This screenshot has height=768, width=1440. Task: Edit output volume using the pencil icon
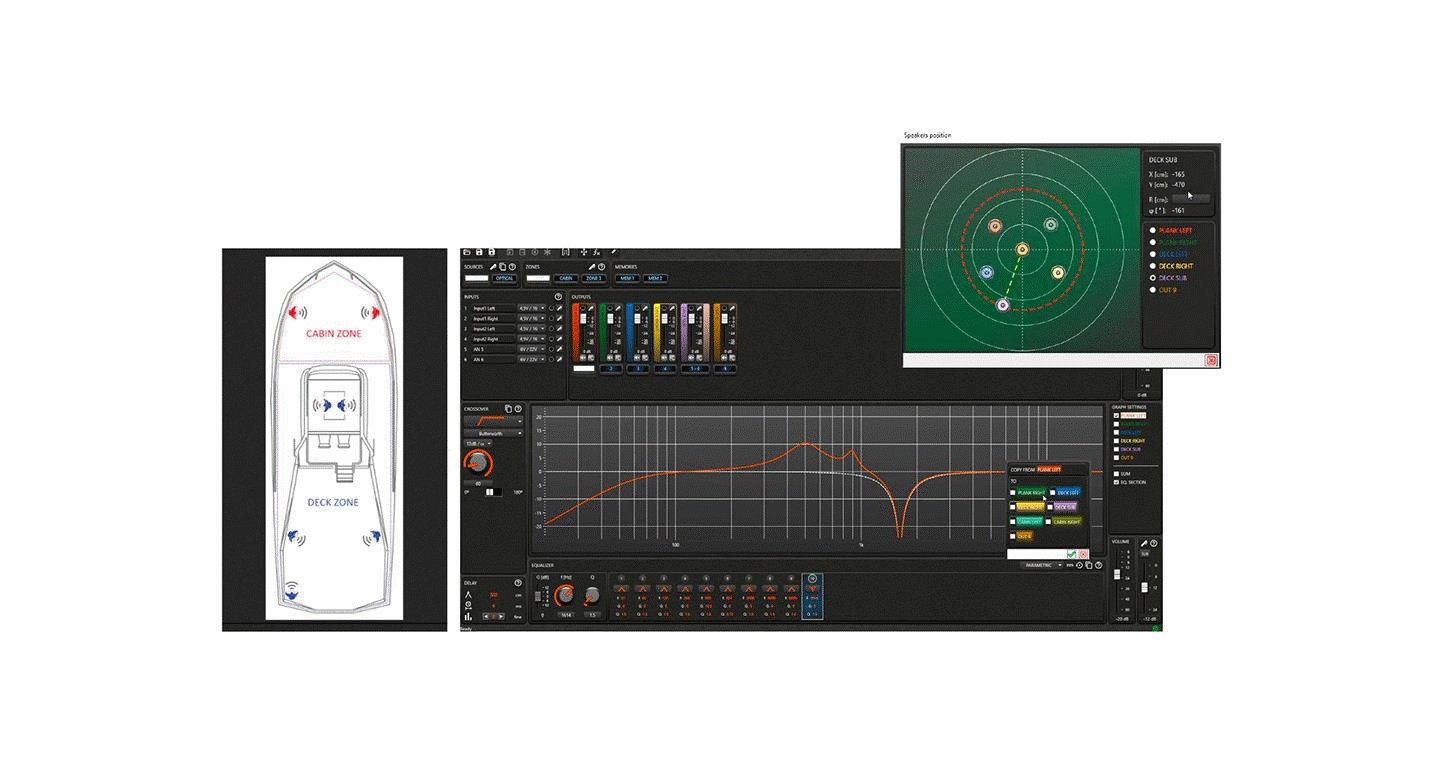point(1143,543)
